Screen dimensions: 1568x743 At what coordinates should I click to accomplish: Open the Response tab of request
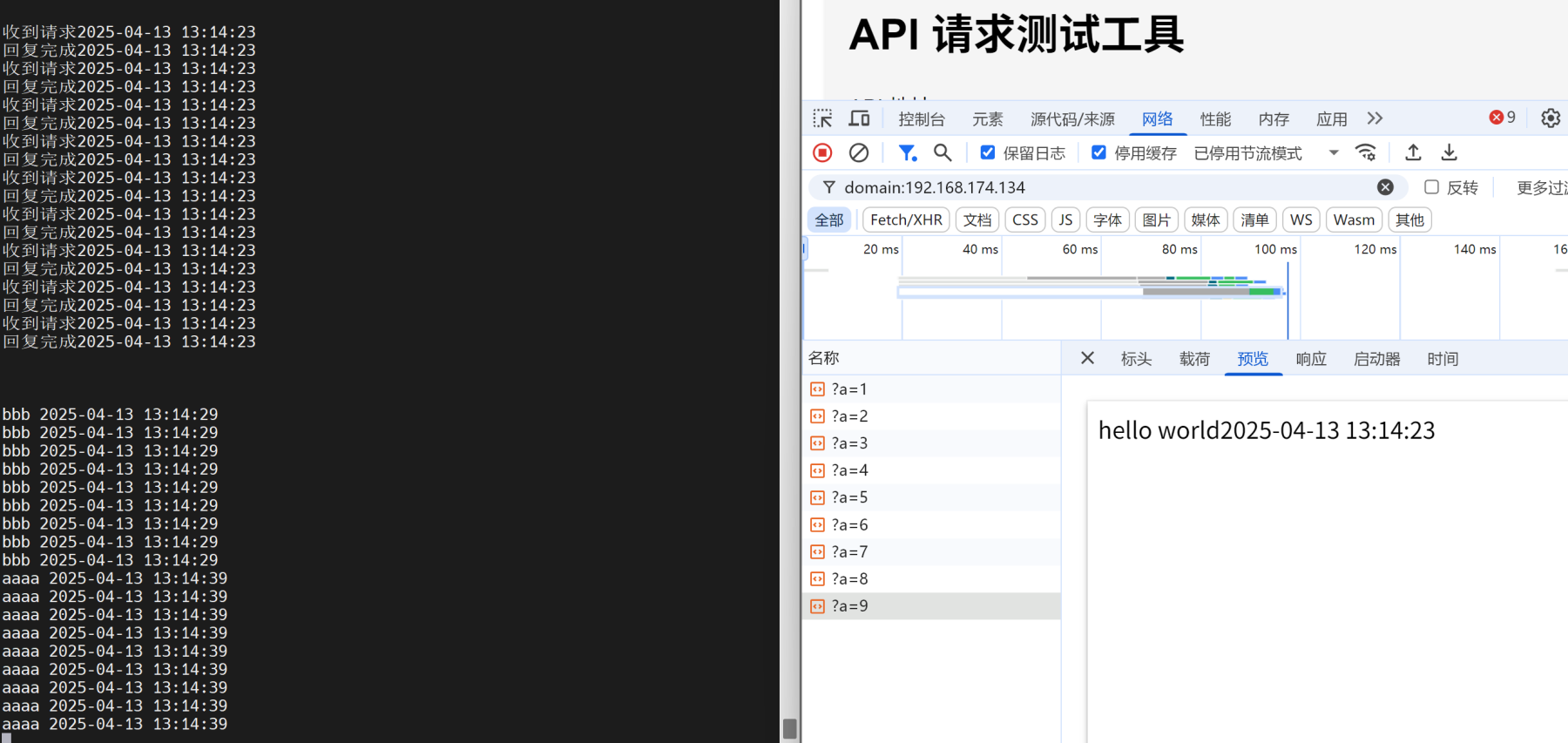1311,359
